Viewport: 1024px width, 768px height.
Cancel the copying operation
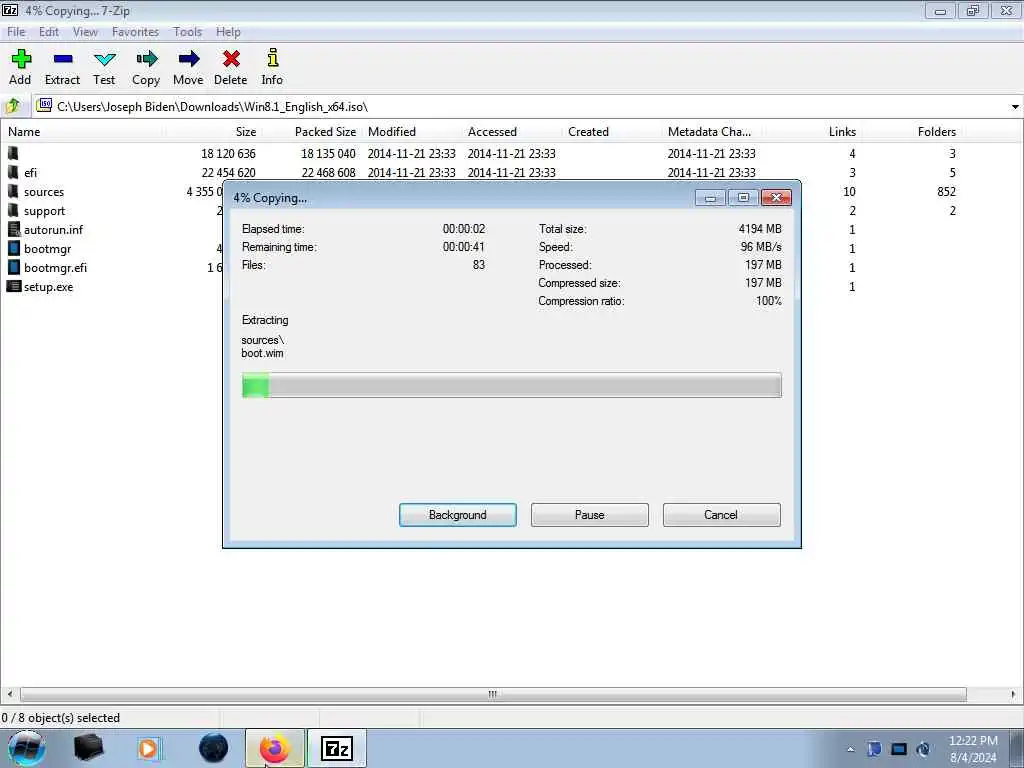pyautogui.click(x=721, y=515)
